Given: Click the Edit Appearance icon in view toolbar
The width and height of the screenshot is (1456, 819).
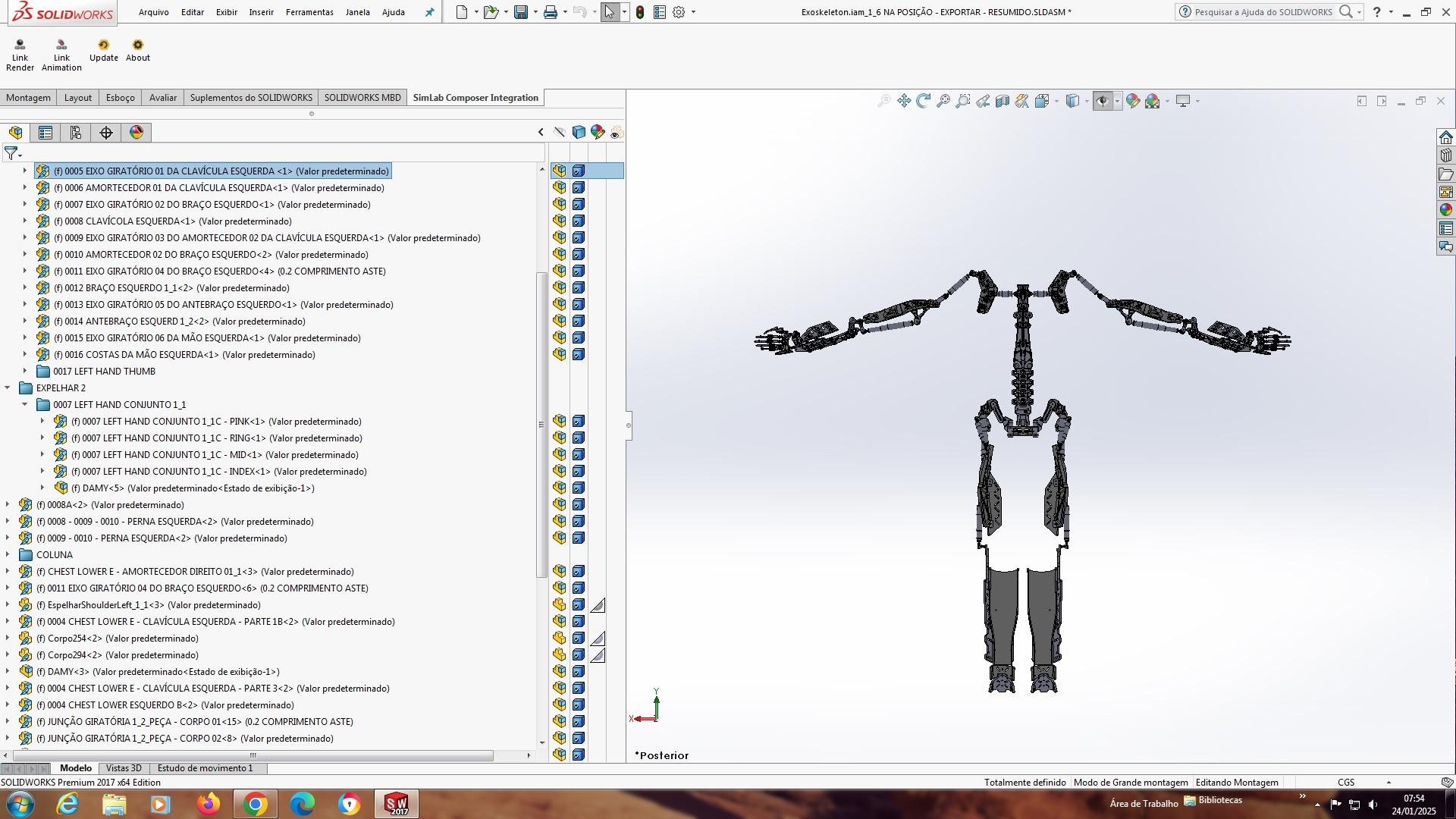Looking at the screenshot, I should click(x=1133, y=101).
